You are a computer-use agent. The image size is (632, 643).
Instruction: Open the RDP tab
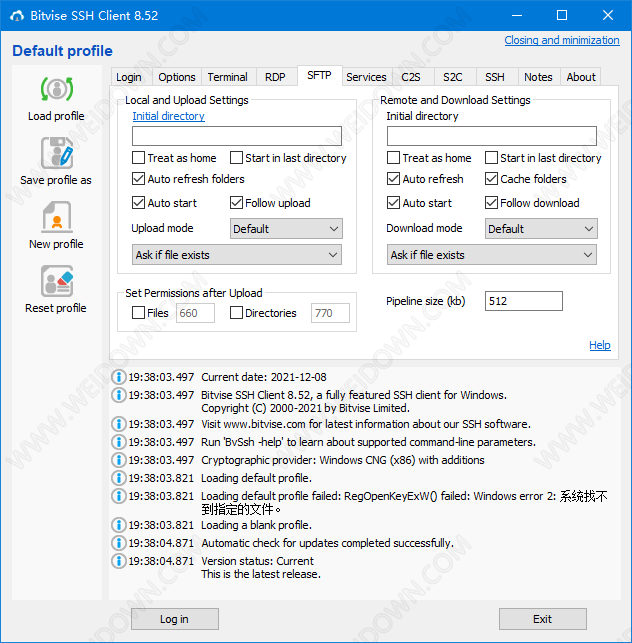275,77
